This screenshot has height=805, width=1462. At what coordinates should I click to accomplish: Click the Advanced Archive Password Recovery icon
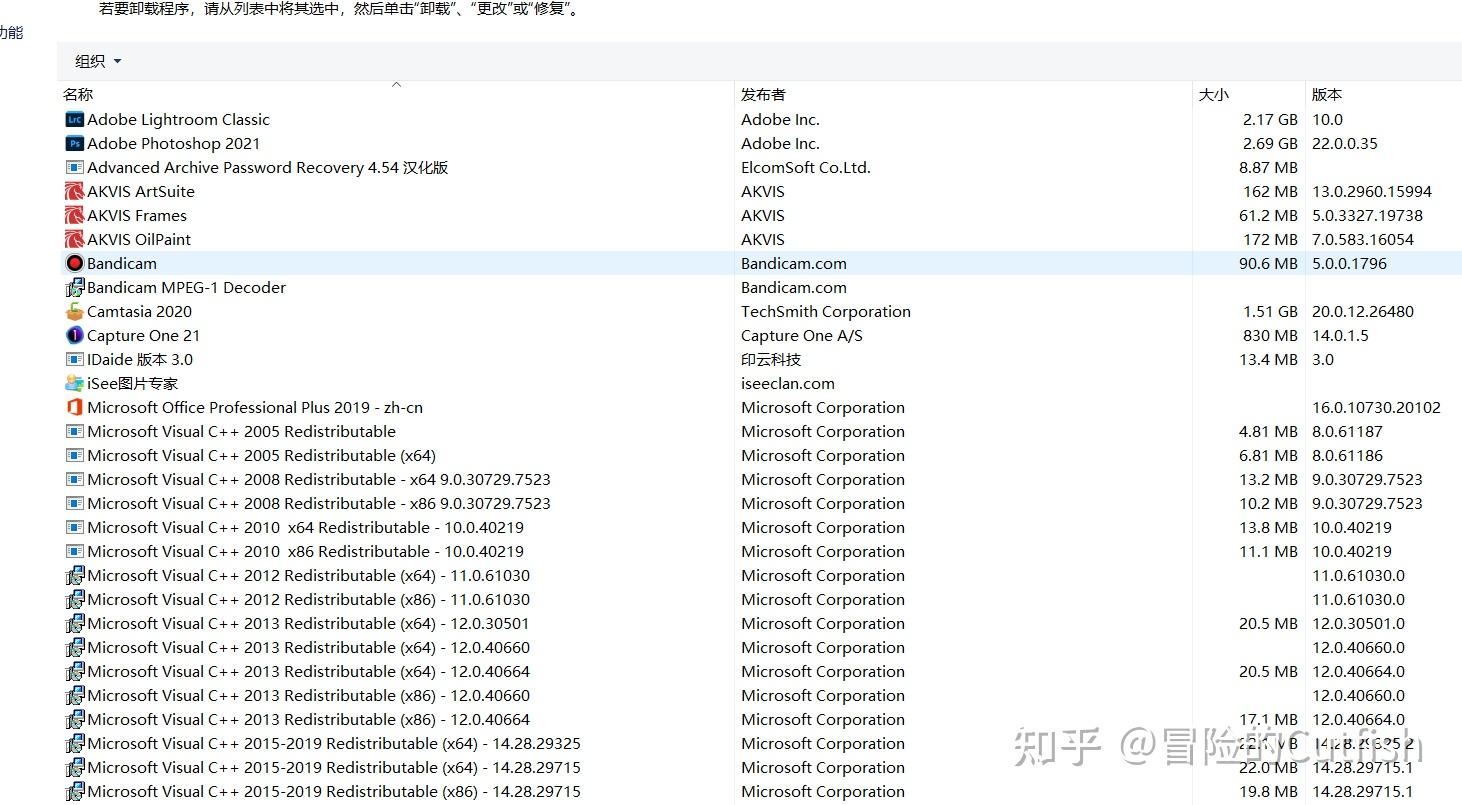tap(74, 167)
